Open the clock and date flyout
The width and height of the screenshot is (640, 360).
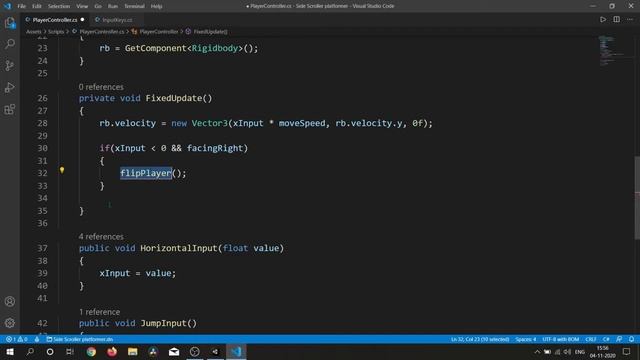(602, 352)
